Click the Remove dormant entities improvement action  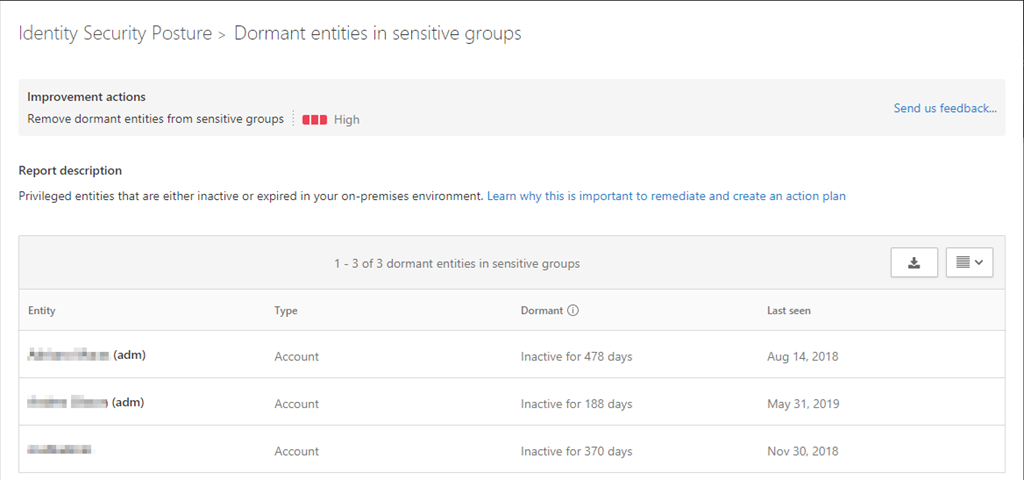click(x=155, y=119)
